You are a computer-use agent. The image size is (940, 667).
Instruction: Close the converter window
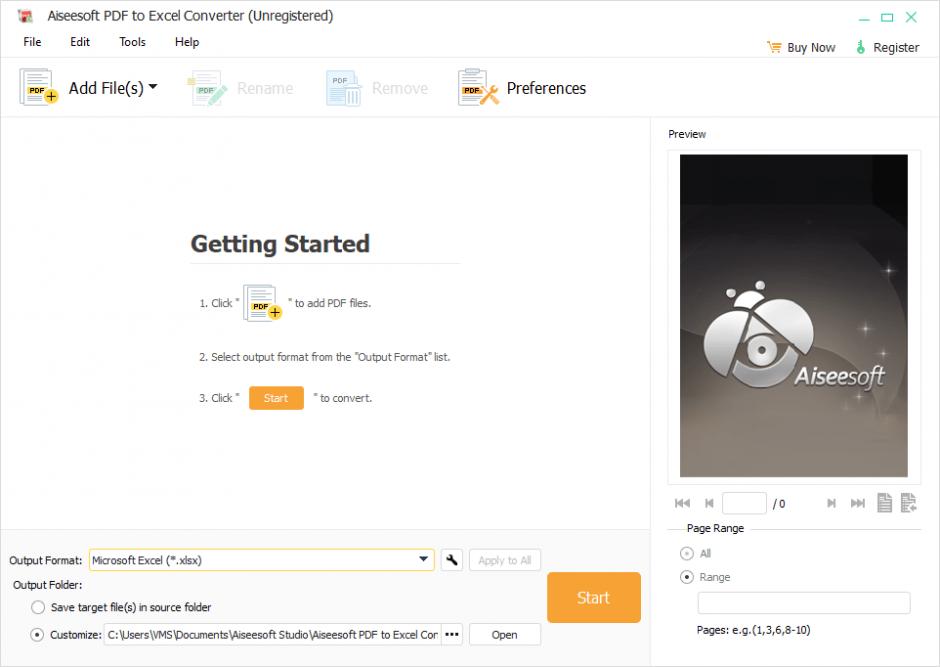911,17
